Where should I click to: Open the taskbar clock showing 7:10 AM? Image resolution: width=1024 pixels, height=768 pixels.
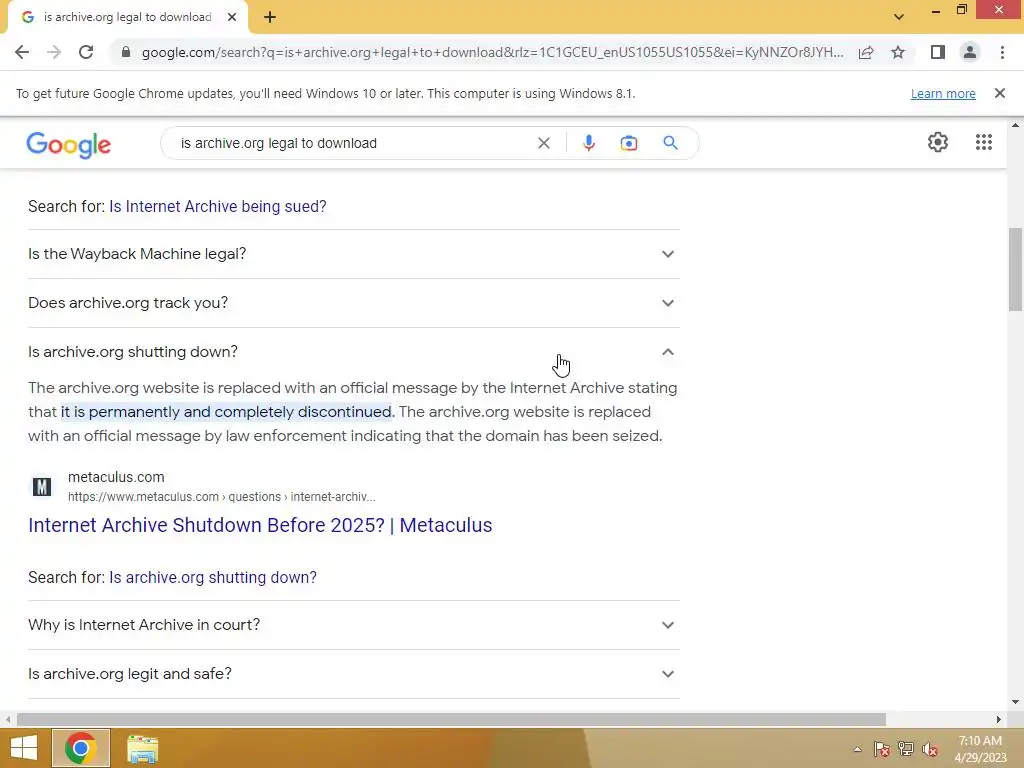(980, 749)
